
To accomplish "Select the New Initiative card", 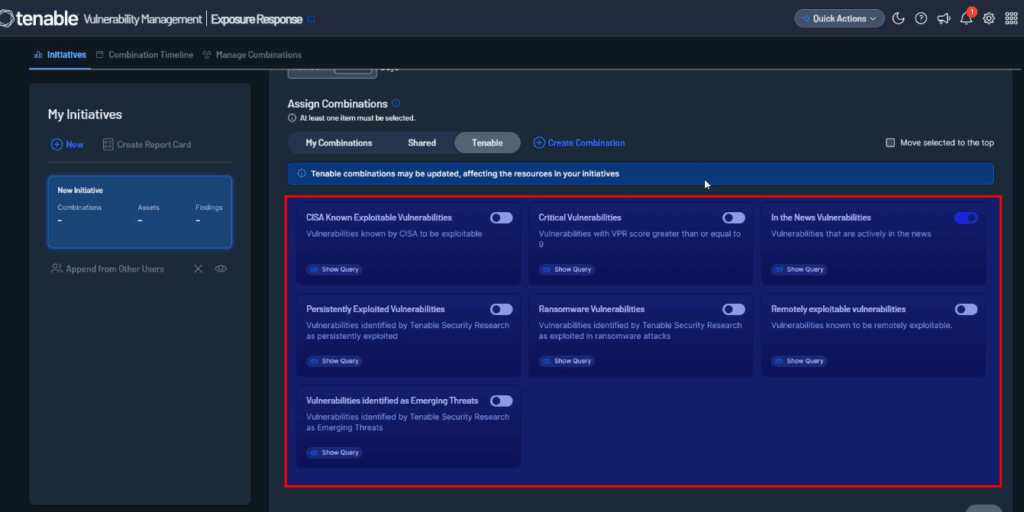I will pos(140,212).
